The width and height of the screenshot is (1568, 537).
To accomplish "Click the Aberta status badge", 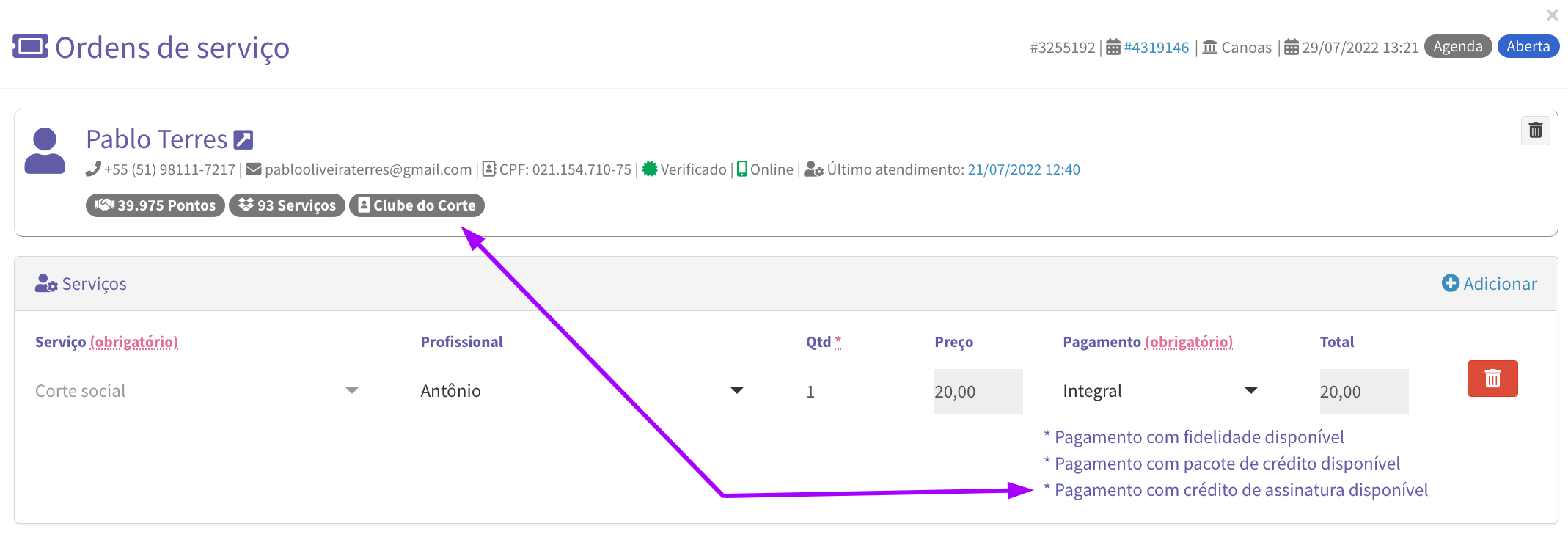I will tap(1528, 46).
